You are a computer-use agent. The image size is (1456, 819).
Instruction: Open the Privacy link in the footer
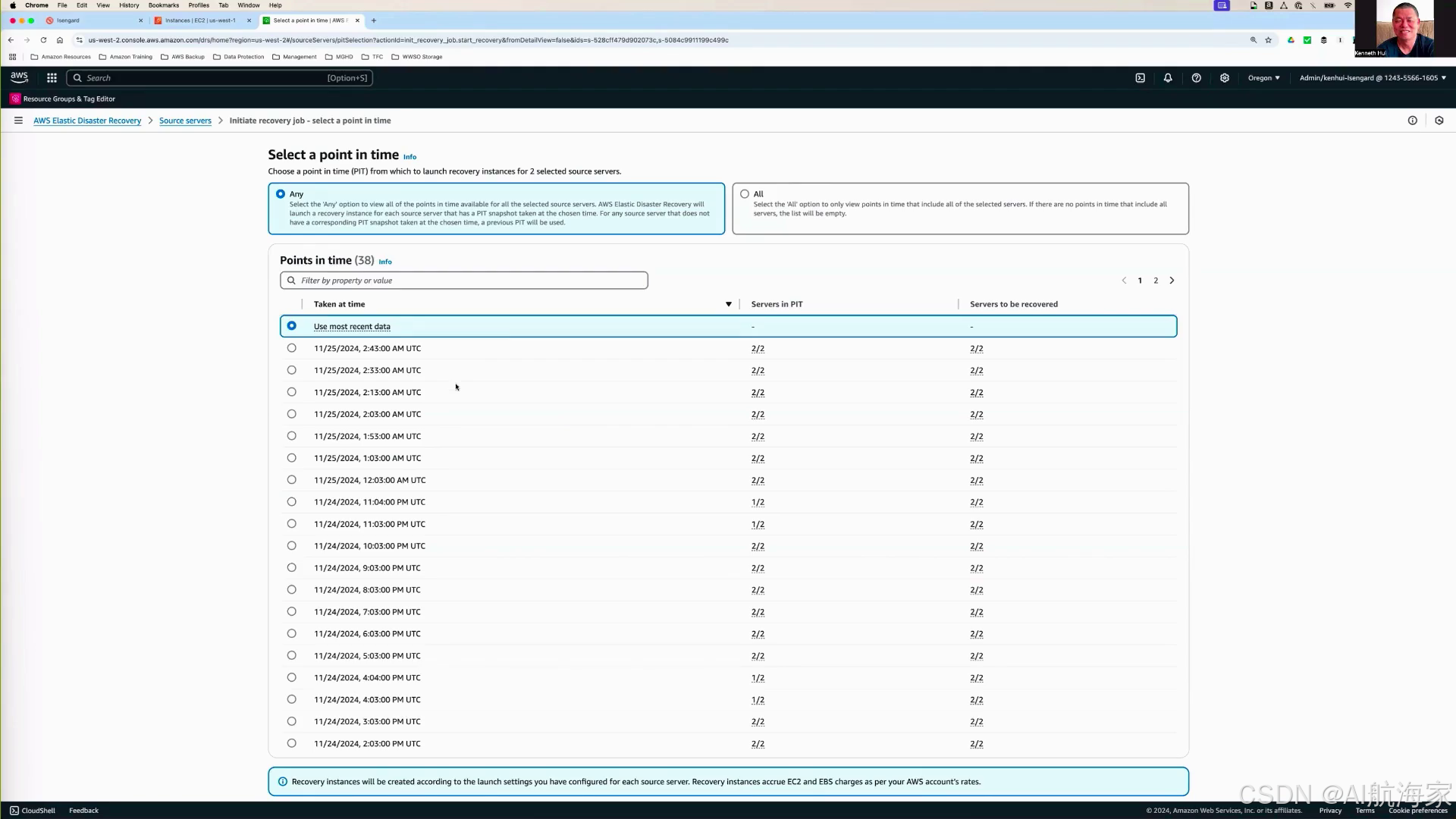[x=1330, y=811]
